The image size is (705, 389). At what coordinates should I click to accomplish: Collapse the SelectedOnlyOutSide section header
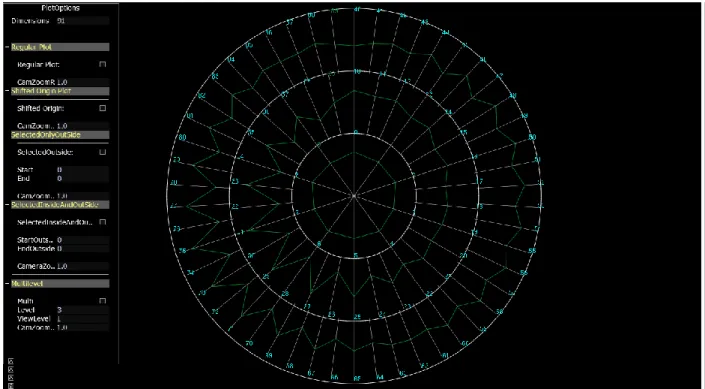click(60, 134)
